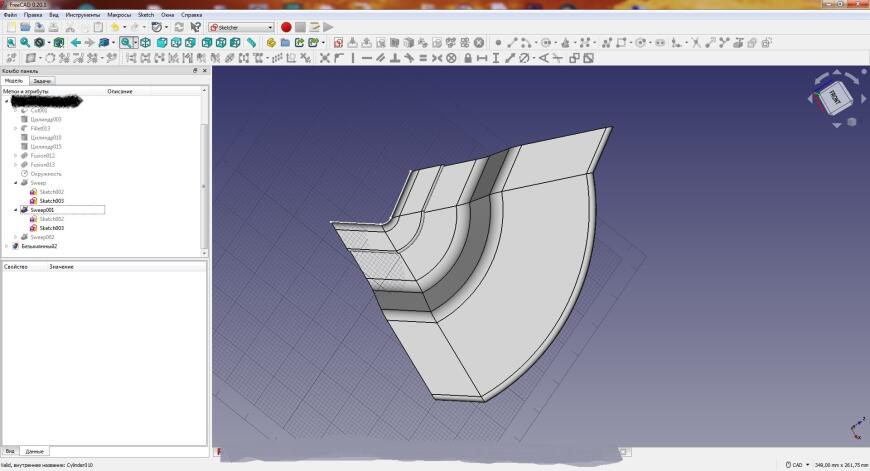The width and height of the screenshot is (870, 471).
Task: Select Sketch003 under Sweep001
Action: pos(52,228)
